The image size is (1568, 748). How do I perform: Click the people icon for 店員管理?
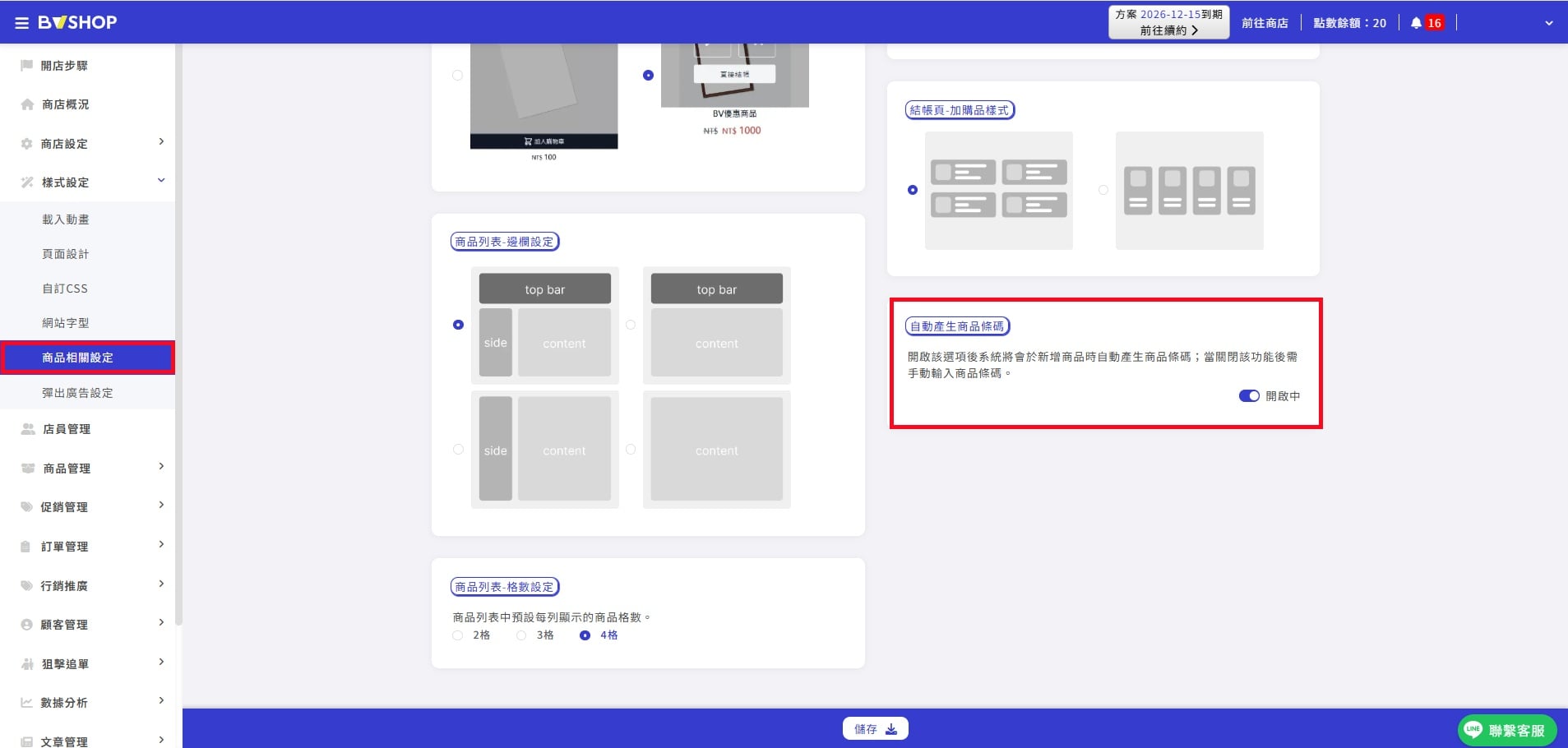[28, 429]
